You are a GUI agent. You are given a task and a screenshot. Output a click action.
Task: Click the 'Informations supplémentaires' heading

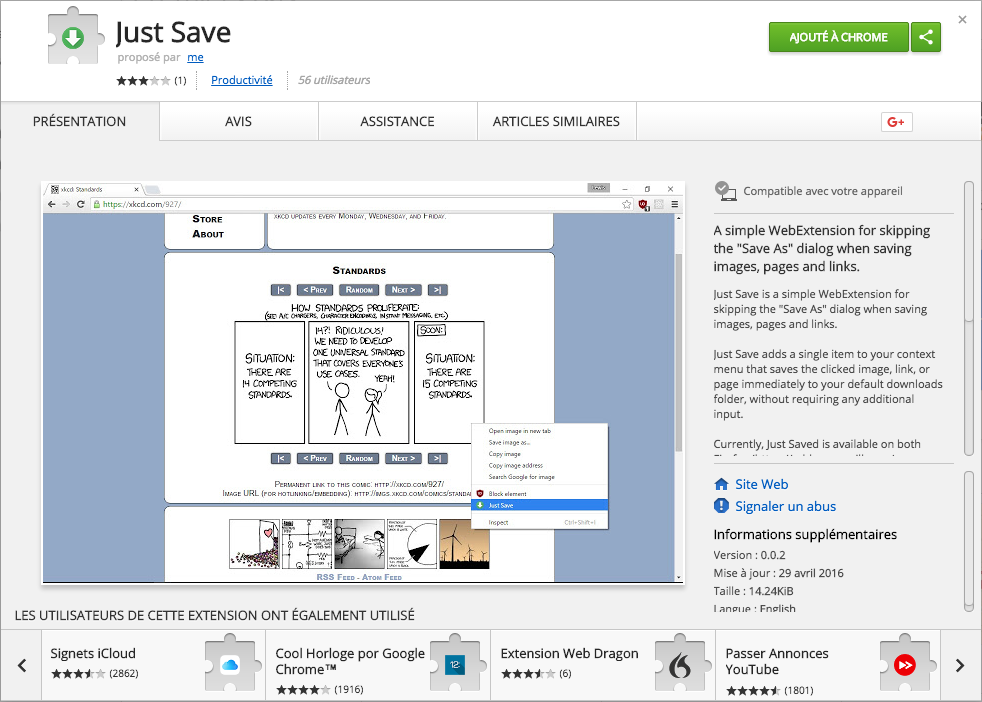point(805,534)
